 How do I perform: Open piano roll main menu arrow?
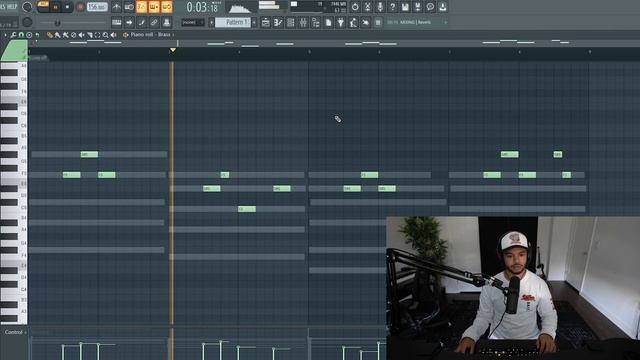(x=5, y=35)
